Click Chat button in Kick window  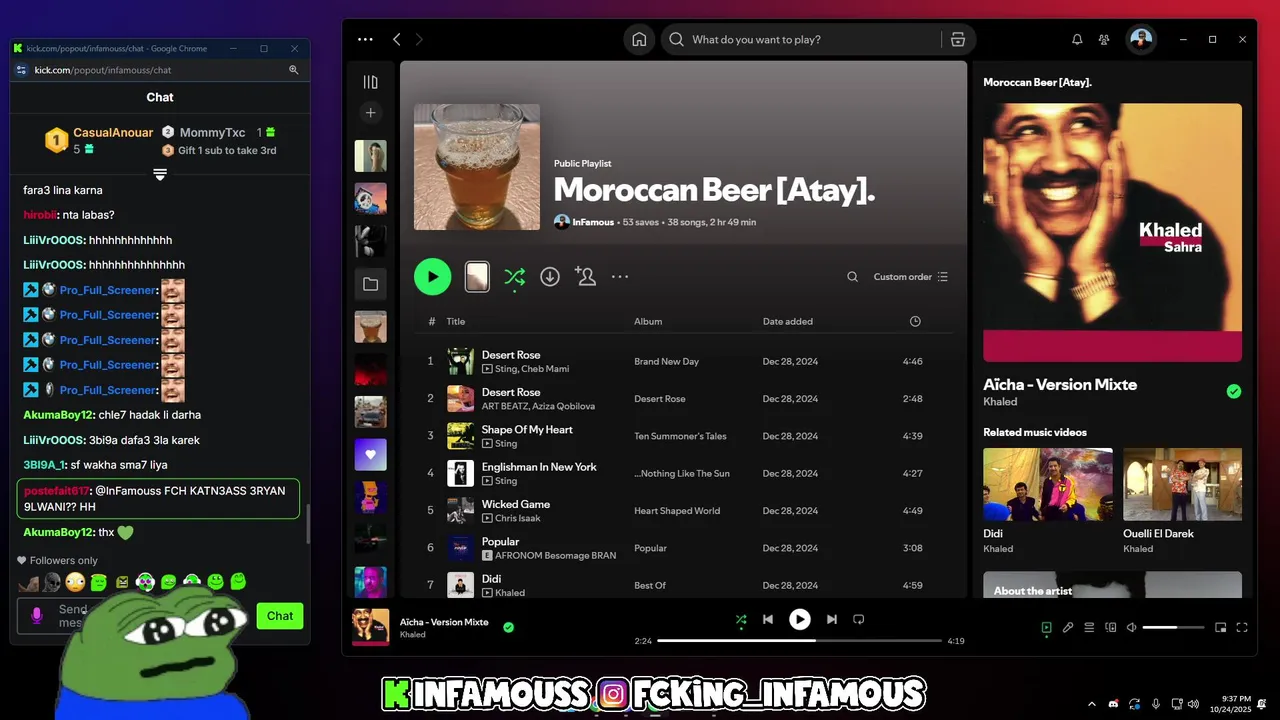click(280, 616)
